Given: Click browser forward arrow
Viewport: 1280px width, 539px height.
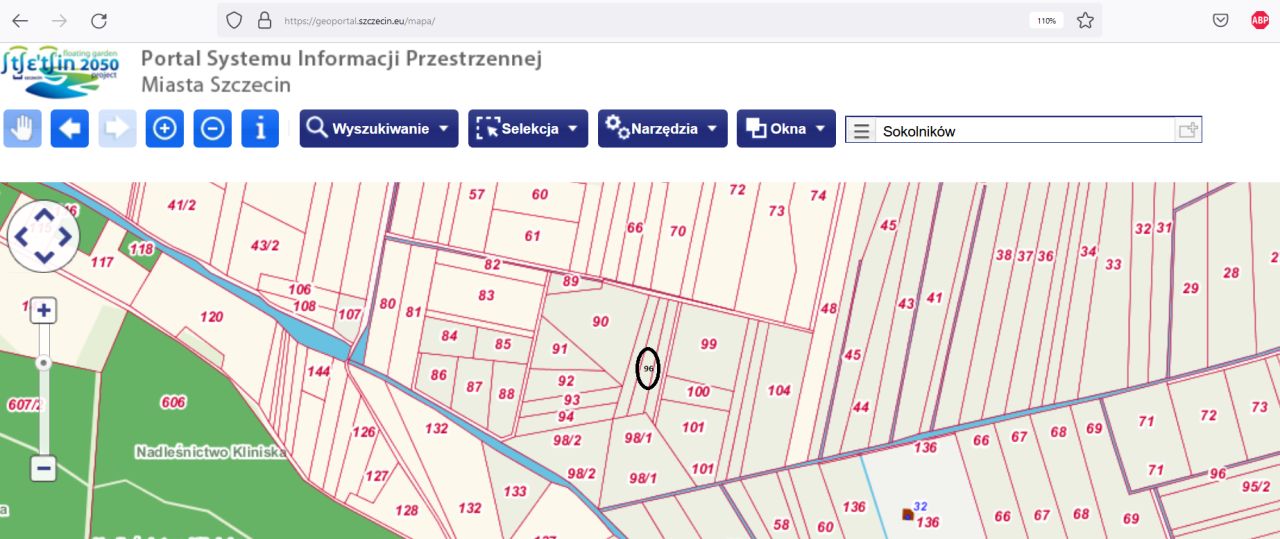Looking at the screenshot, I should click(x=59, y=20).
